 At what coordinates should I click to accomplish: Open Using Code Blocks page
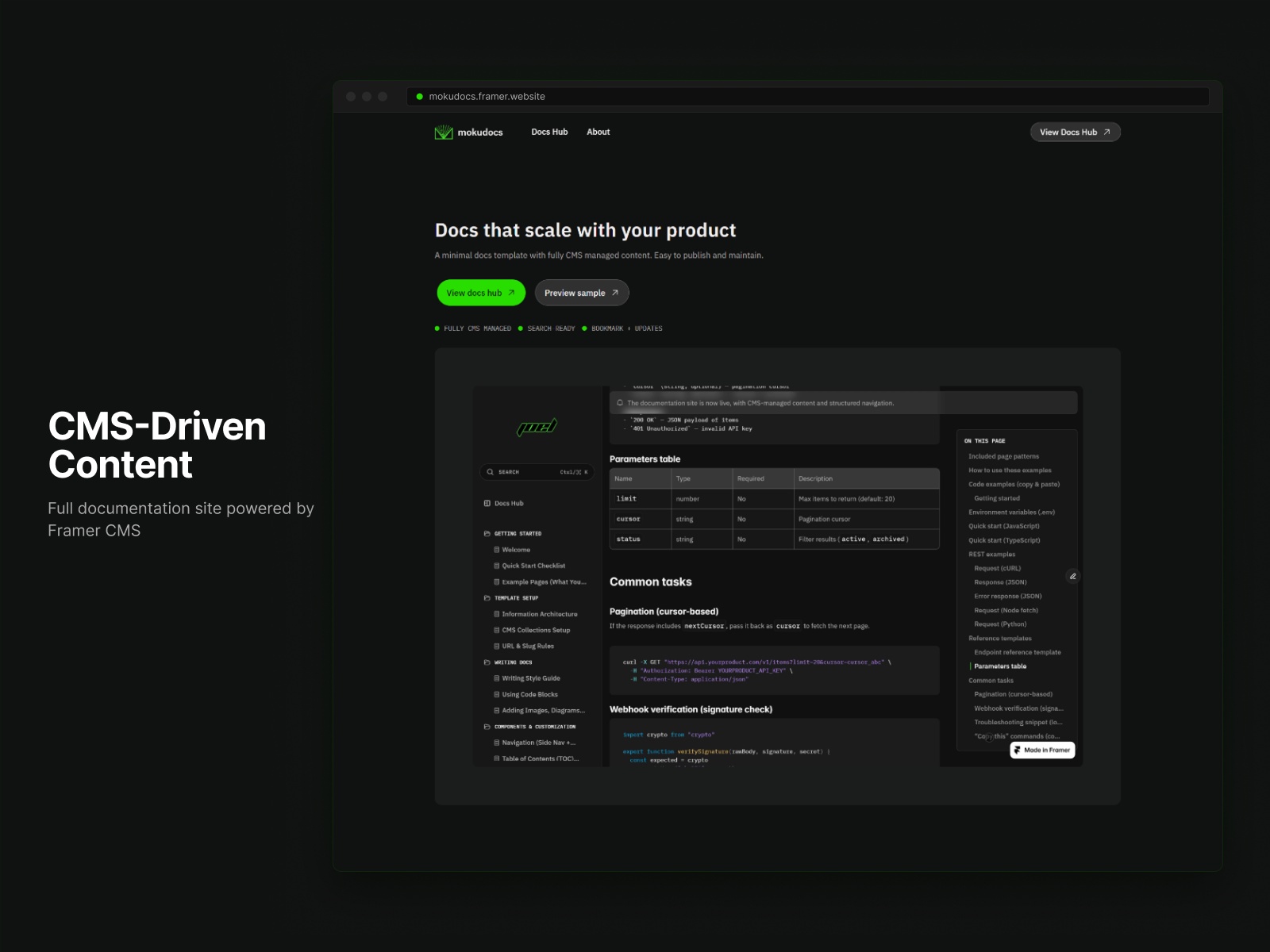529,694
